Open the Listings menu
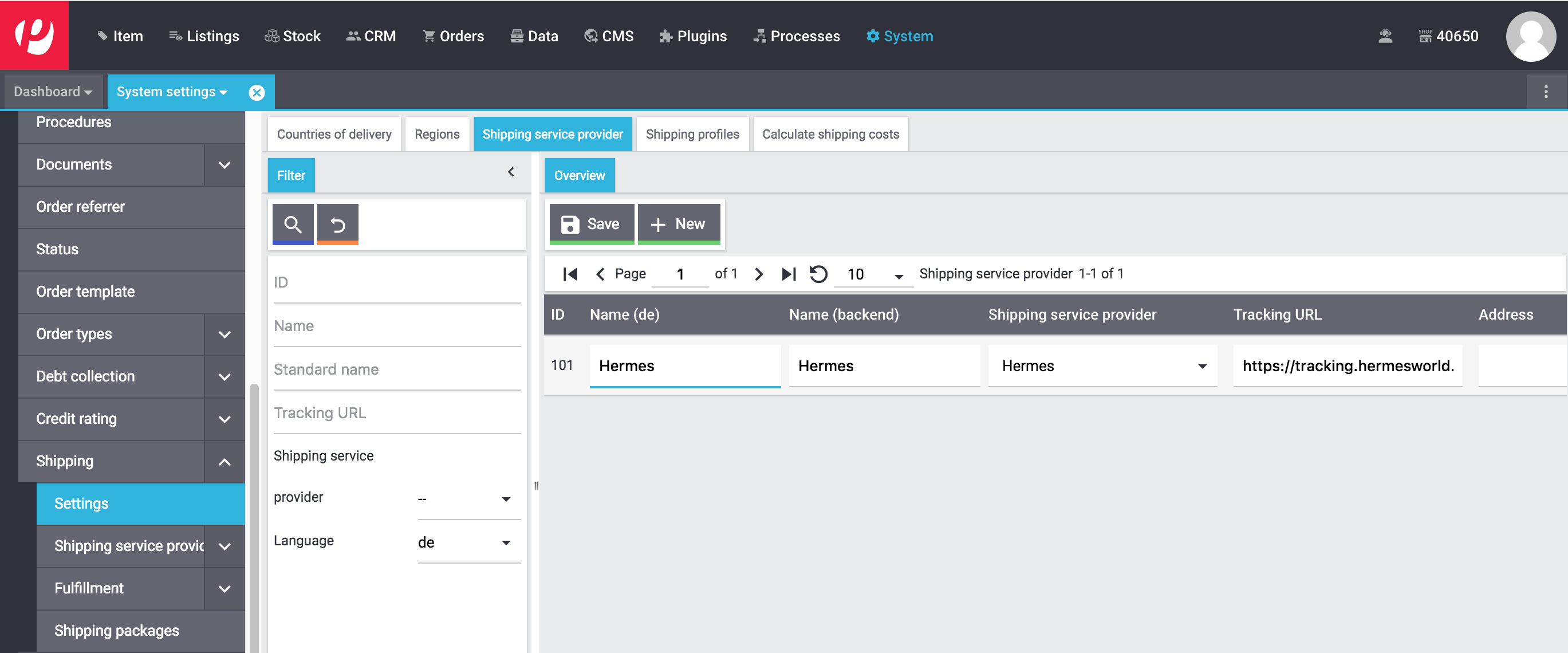This screenshot has height=653, width=1568. [204, 37]
